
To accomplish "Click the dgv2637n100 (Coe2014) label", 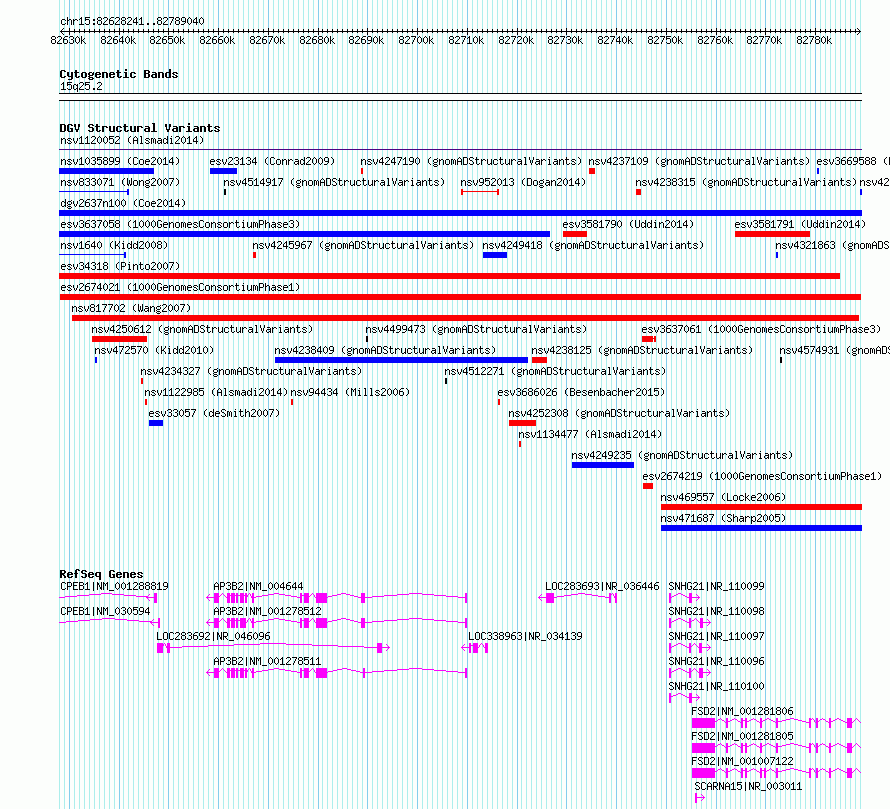I will point(123,203).
